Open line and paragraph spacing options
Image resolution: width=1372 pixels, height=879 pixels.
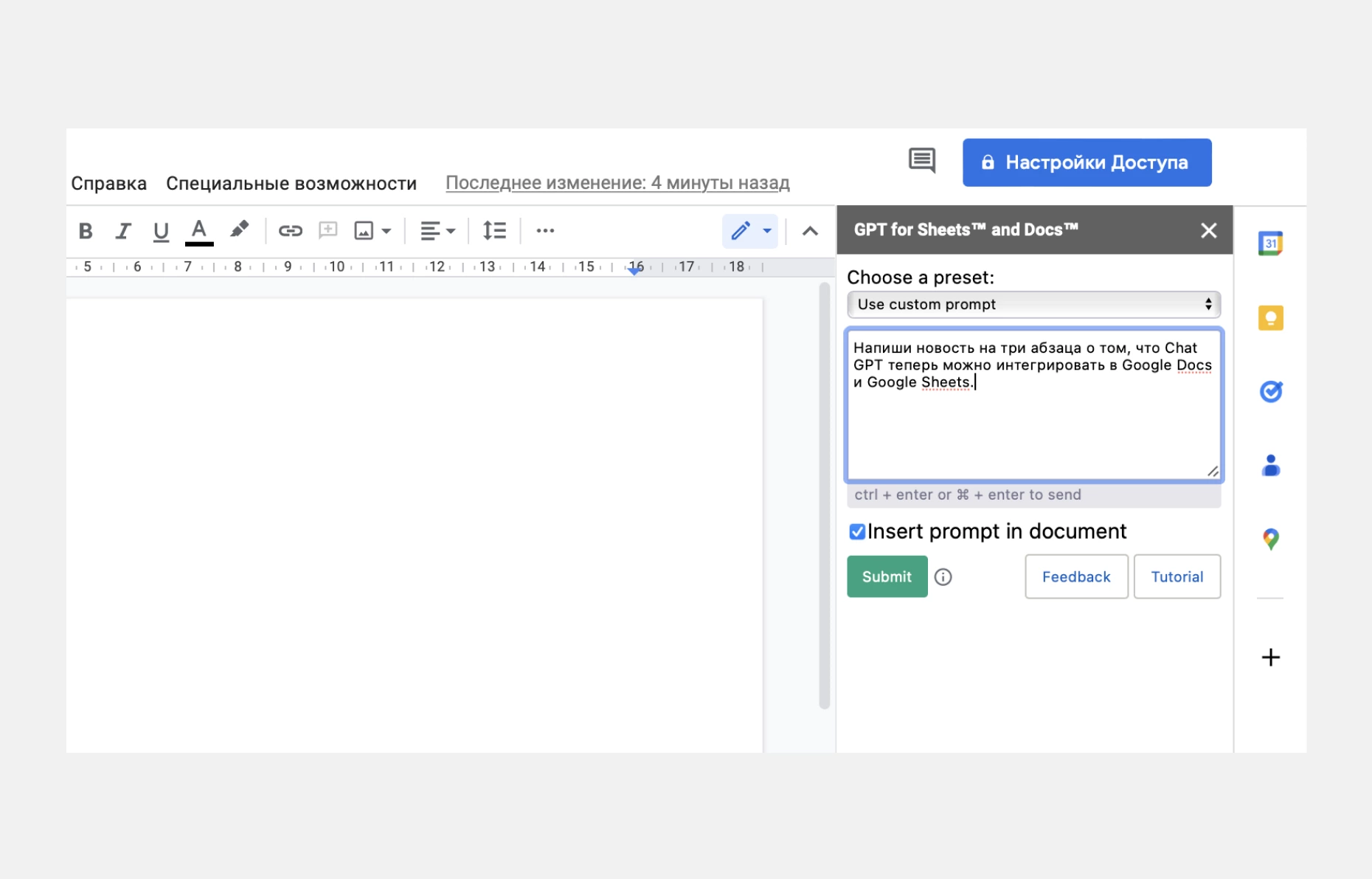click(494, 231)
